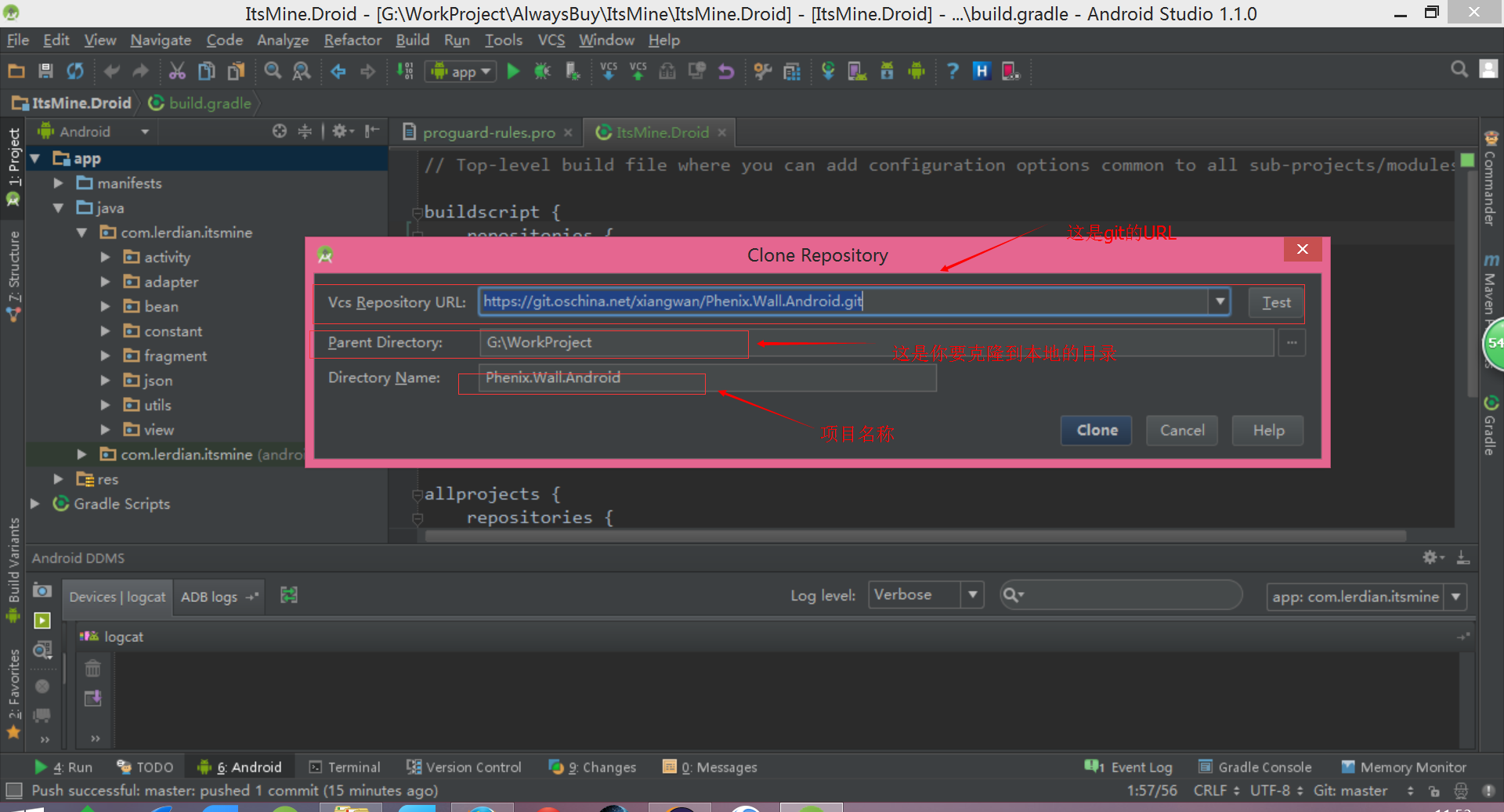
Task: Open the Refactor menu
Action: [352, 40]
